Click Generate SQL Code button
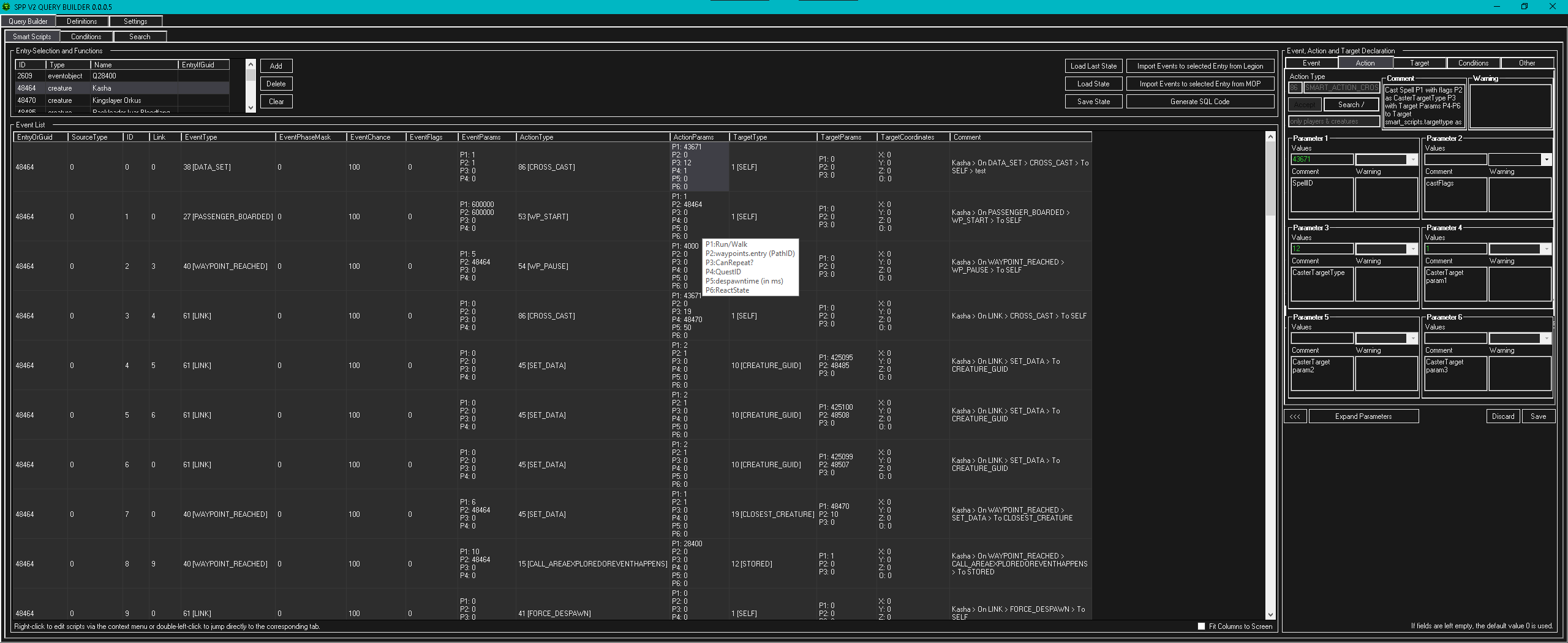The image size is (1568, 643). click(1199, 102)
